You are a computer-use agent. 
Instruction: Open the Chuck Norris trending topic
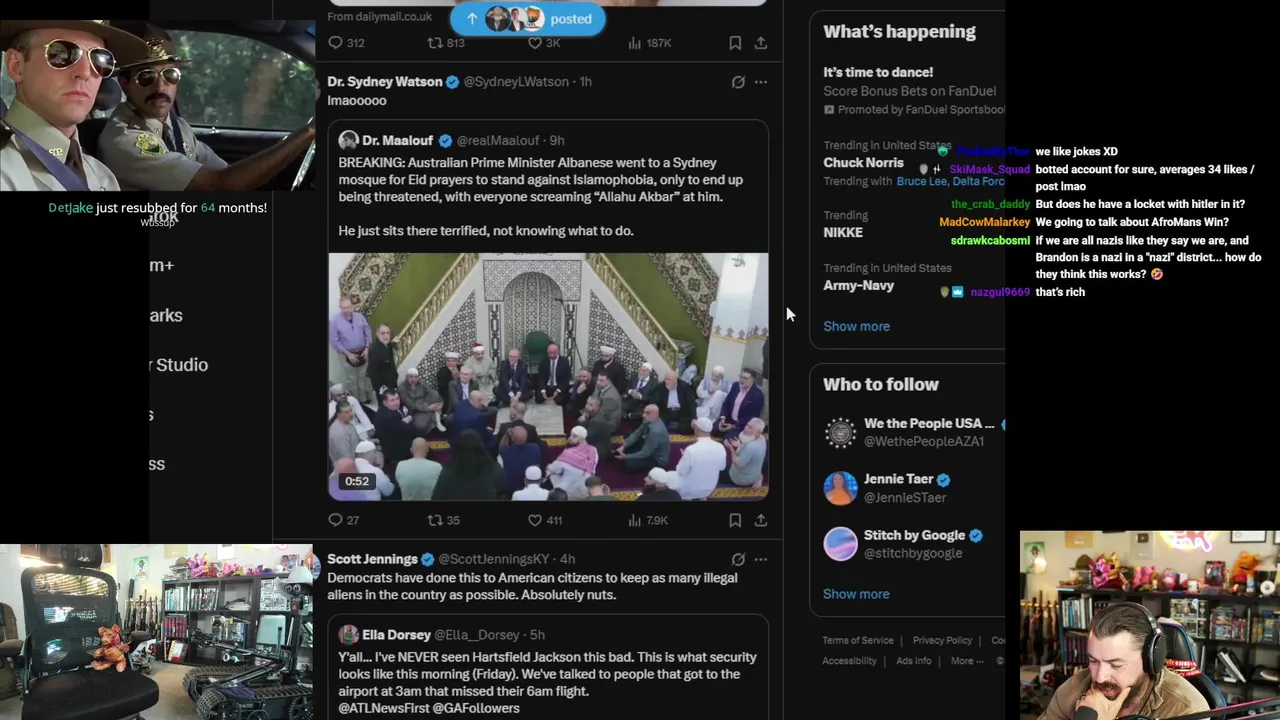click(x=863, y=163)
